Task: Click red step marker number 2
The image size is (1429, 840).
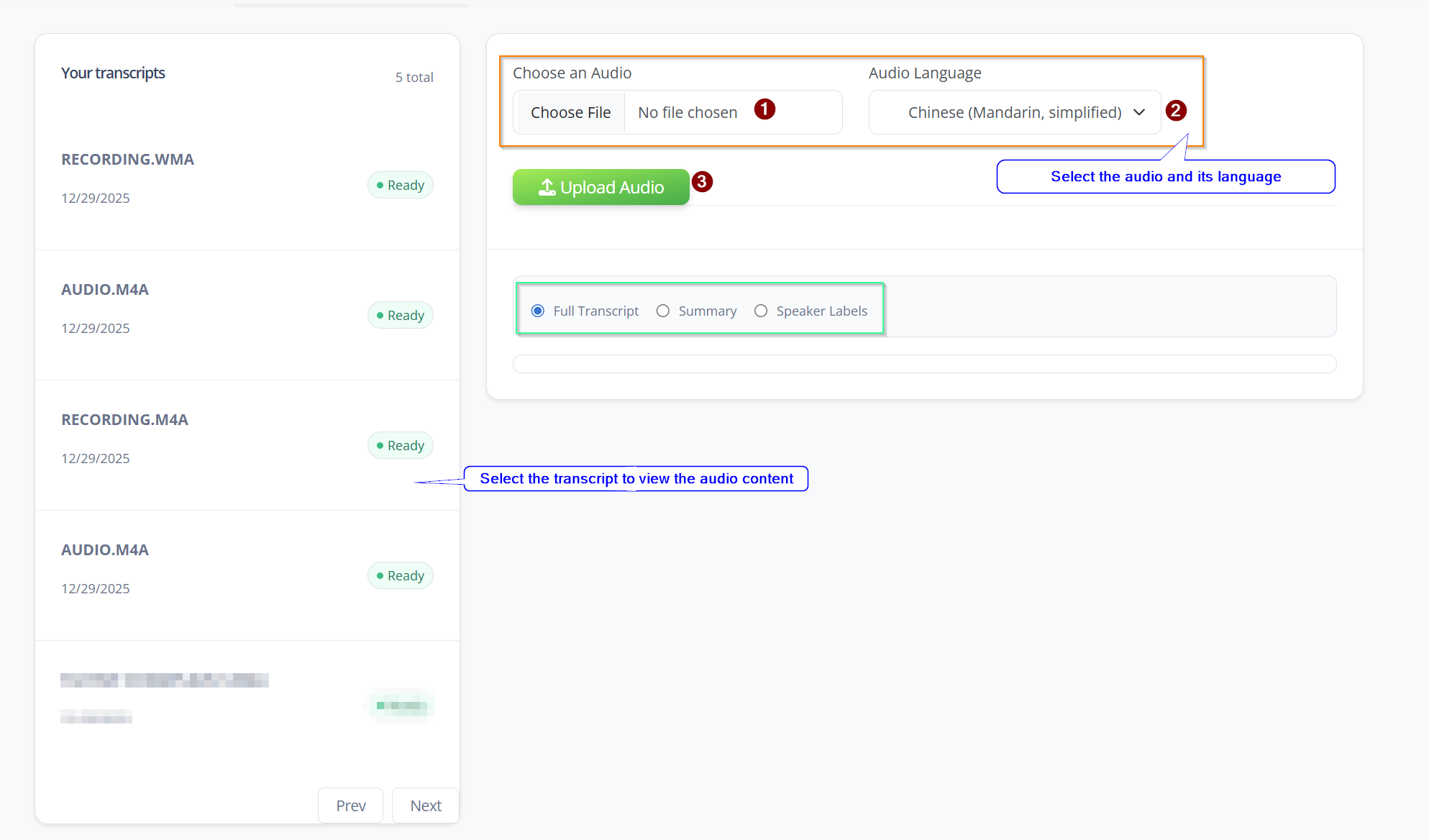Action: tap(1176, 111)
